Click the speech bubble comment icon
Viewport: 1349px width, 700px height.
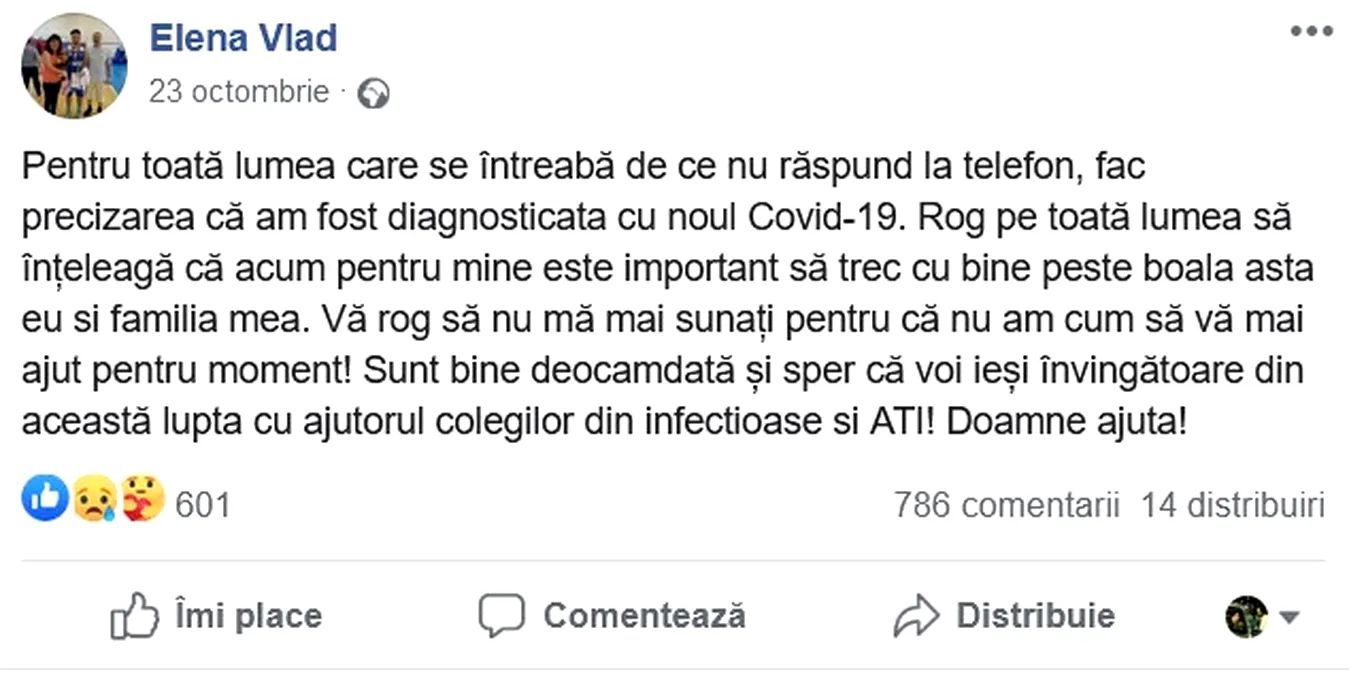tap(501, 616)
